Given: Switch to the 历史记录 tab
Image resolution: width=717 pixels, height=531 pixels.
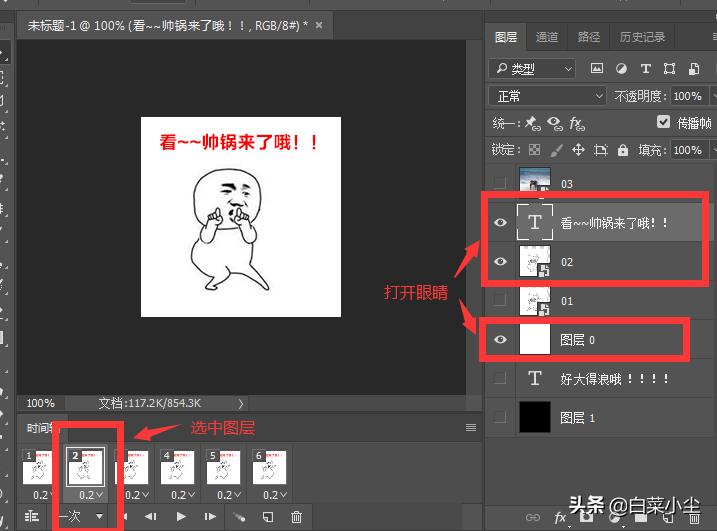Looking at the screenshot, I should point(642,37).
